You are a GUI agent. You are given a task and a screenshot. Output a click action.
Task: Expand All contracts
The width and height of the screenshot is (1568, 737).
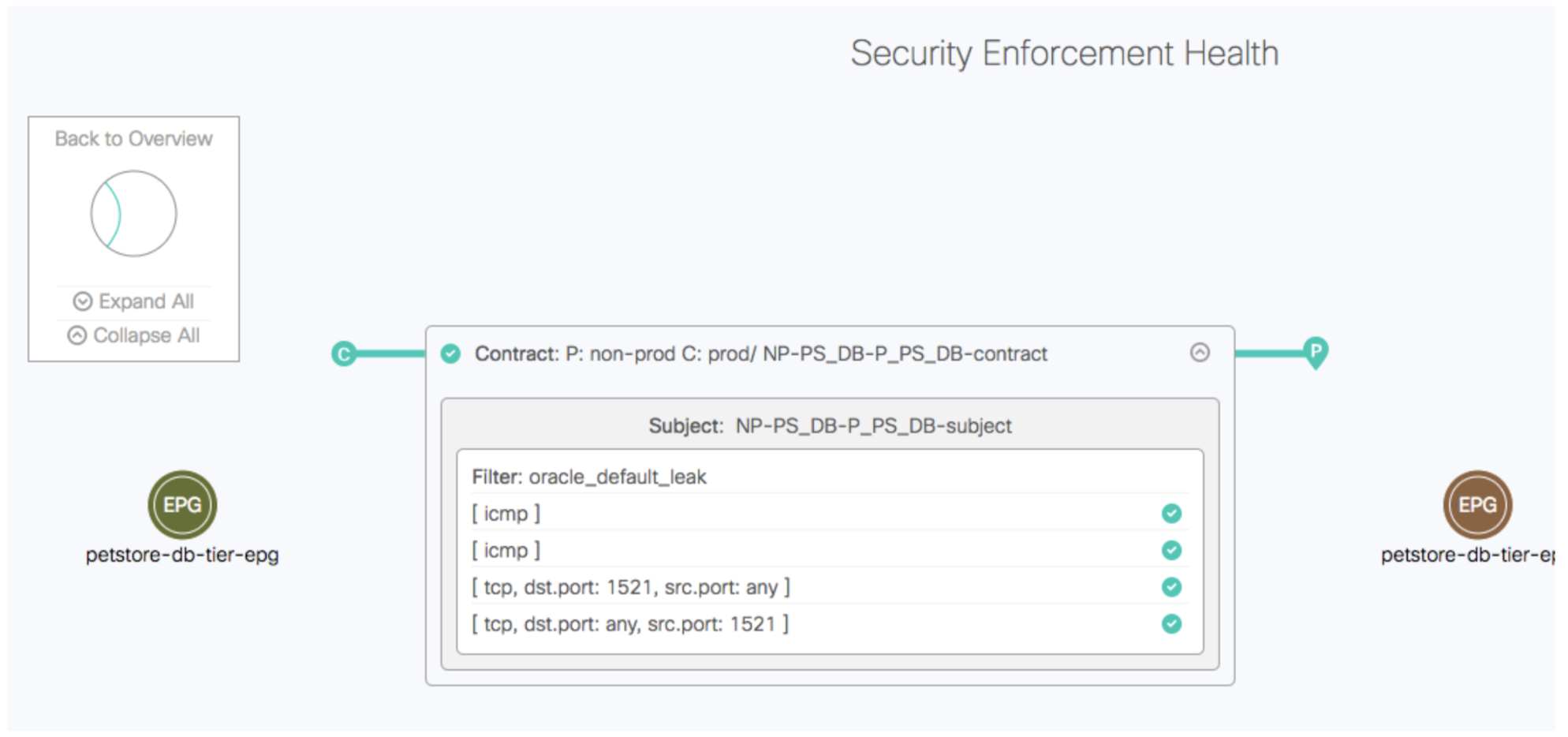[x=134, y=301]
